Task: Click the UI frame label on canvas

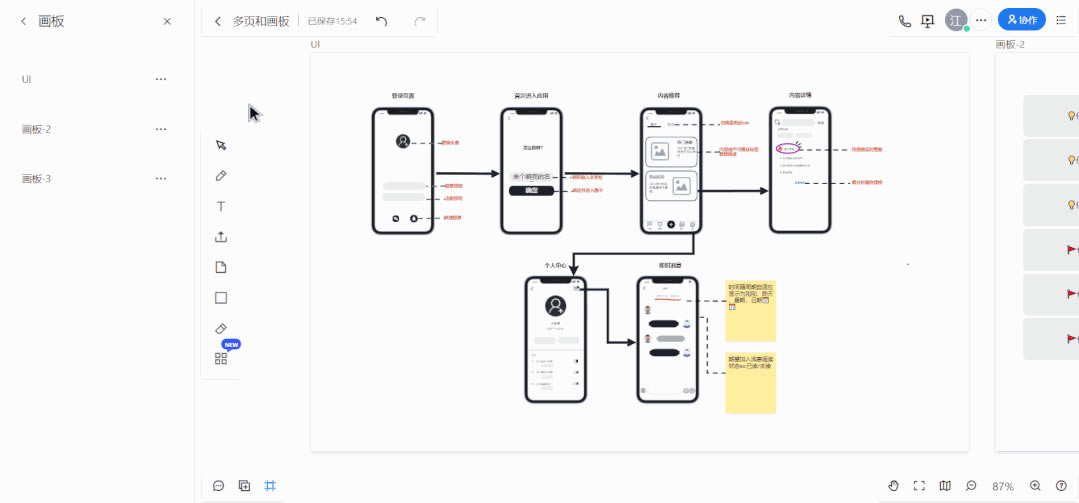Action: [315, 45]
